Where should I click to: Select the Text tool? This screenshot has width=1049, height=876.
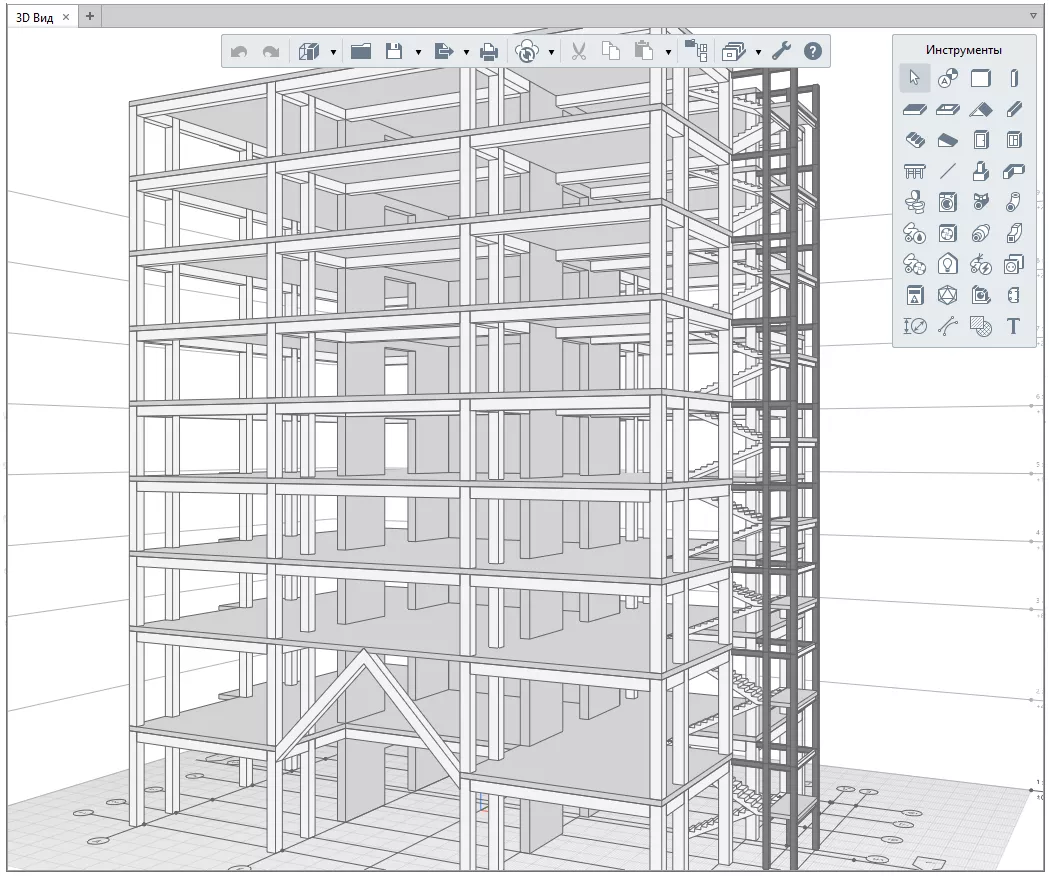pos(1013,326)
